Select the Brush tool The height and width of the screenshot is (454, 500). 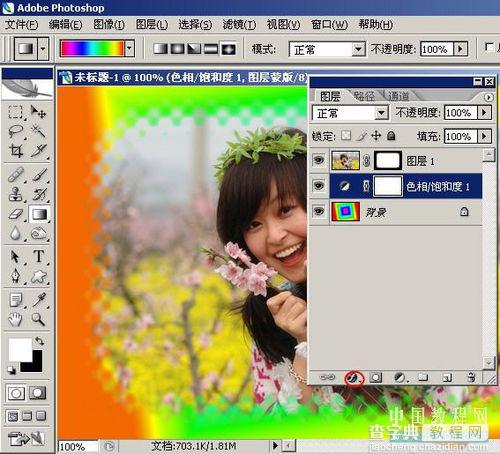point(38,175)
